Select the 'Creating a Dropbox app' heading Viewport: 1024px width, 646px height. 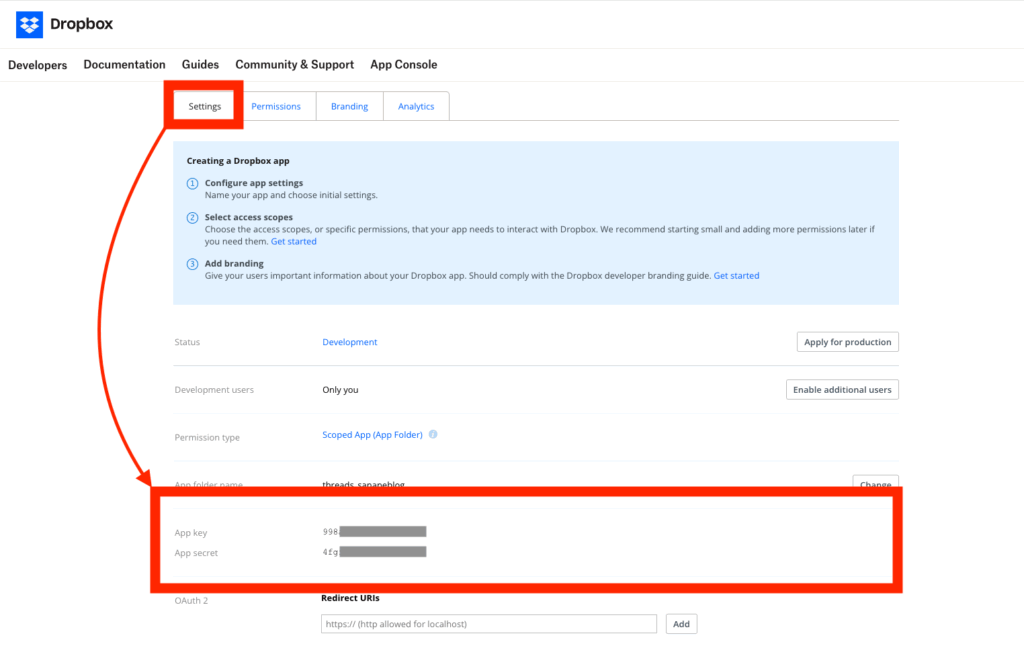point(238,161)
